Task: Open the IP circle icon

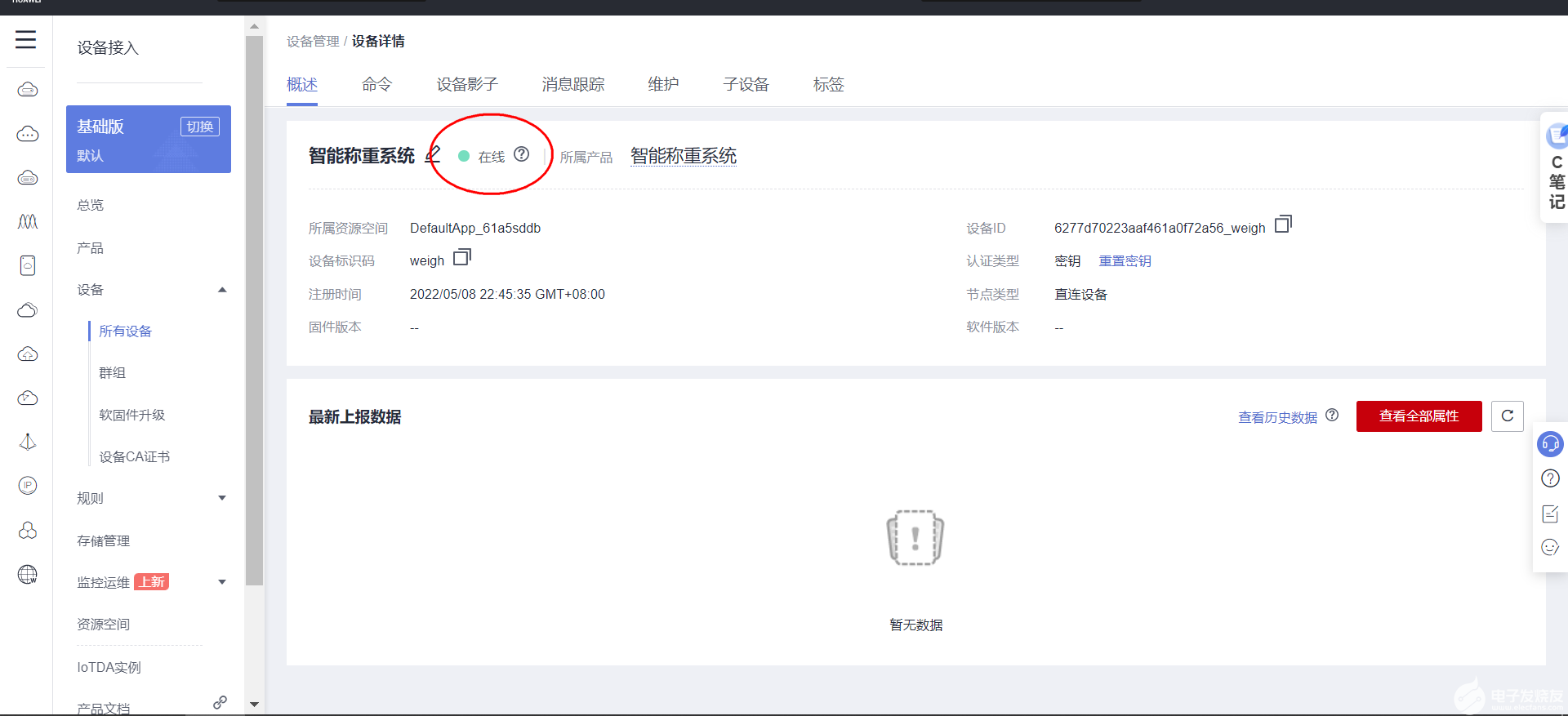Action: pos(28,486)
